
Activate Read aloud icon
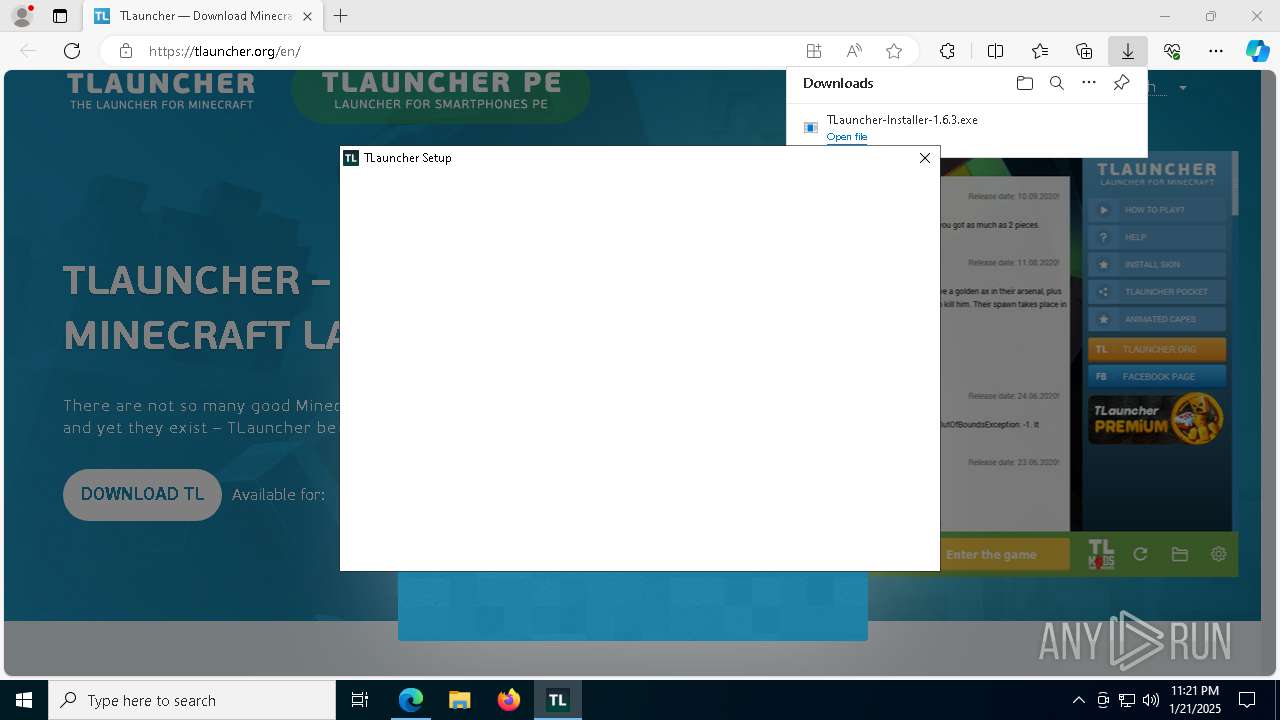[854, 51]
